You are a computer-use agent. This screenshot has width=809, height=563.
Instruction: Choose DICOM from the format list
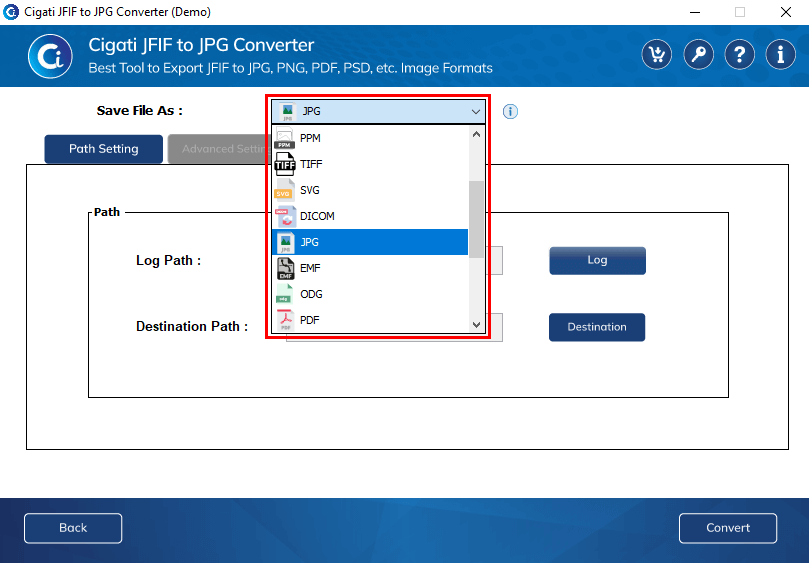coord(370,216)
